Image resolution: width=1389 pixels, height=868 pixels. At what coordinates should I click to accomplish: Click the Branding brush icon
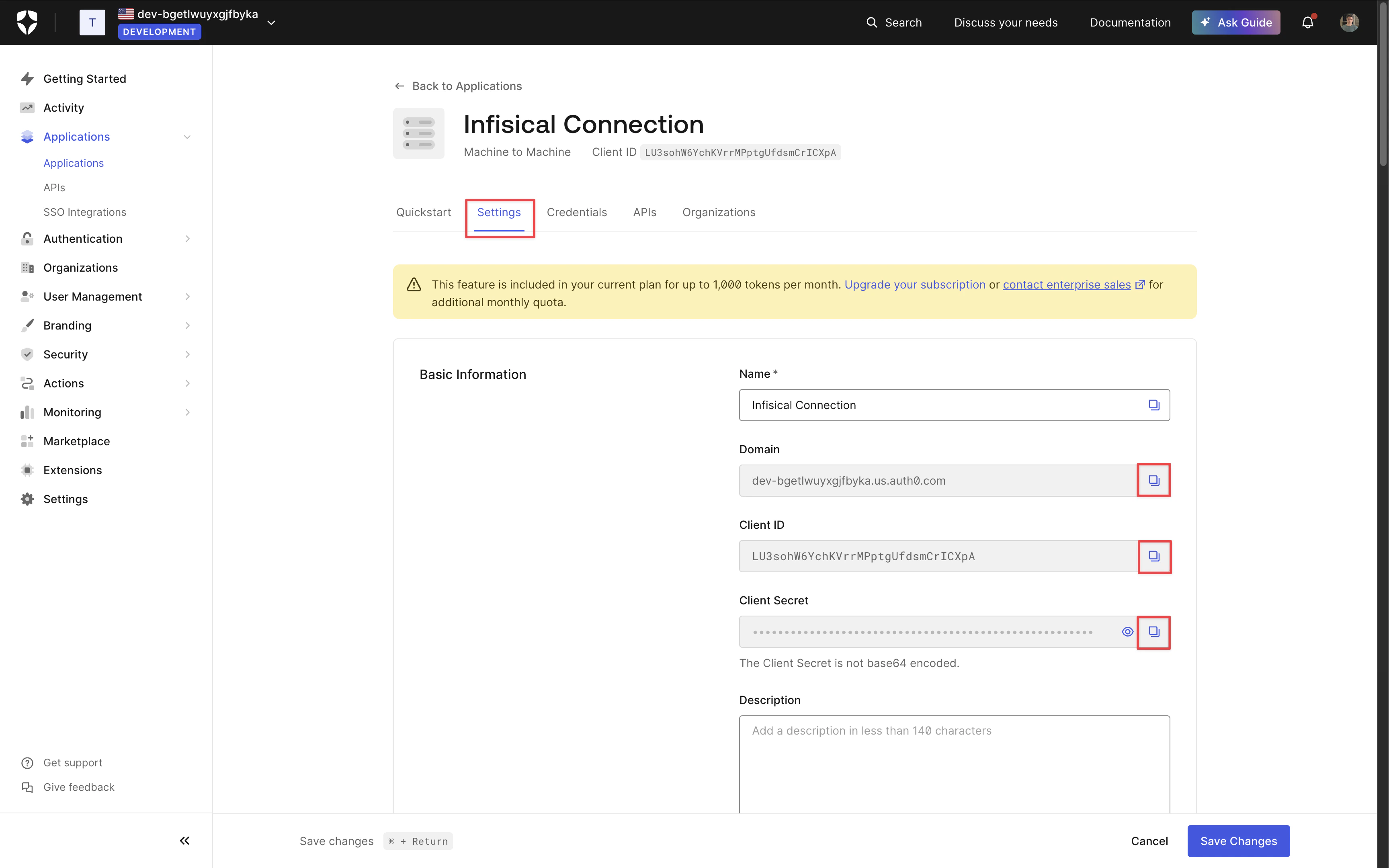pyautogui.click(x=27, y=325)
